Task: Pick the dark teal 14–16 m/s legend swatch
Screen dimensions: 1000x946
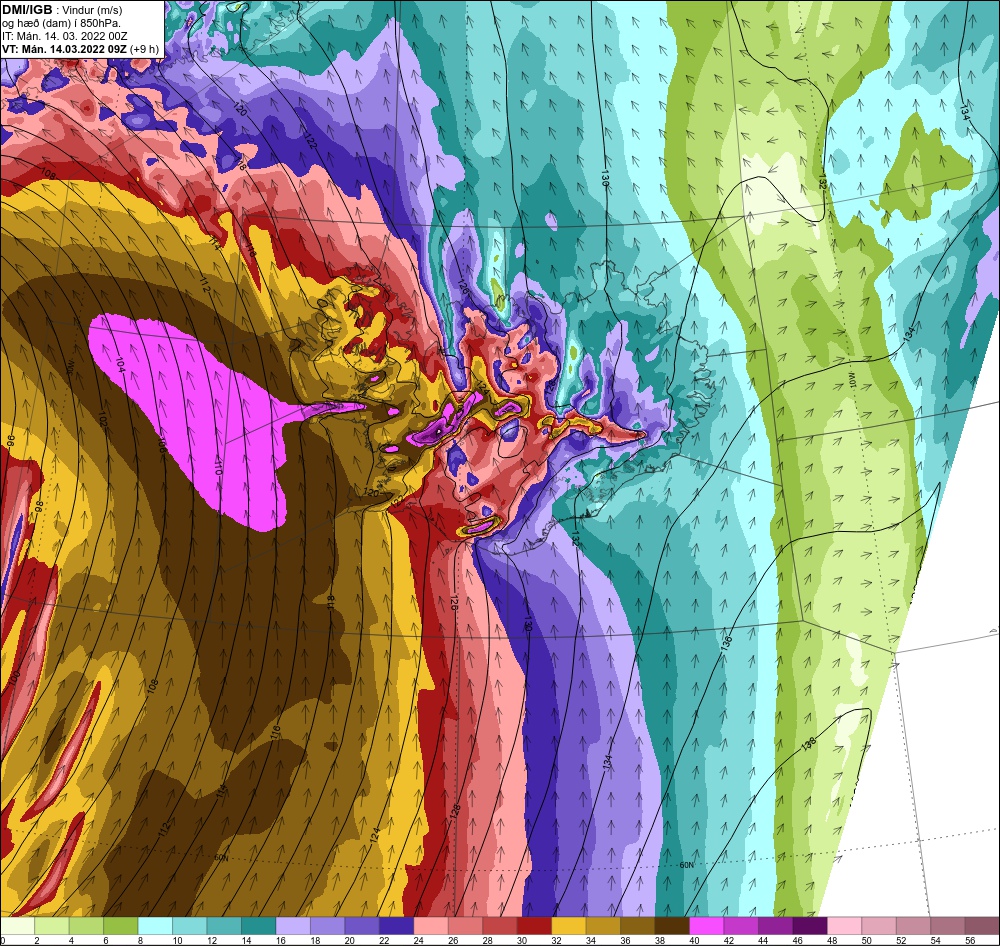Action: click(x=258, y=926)
